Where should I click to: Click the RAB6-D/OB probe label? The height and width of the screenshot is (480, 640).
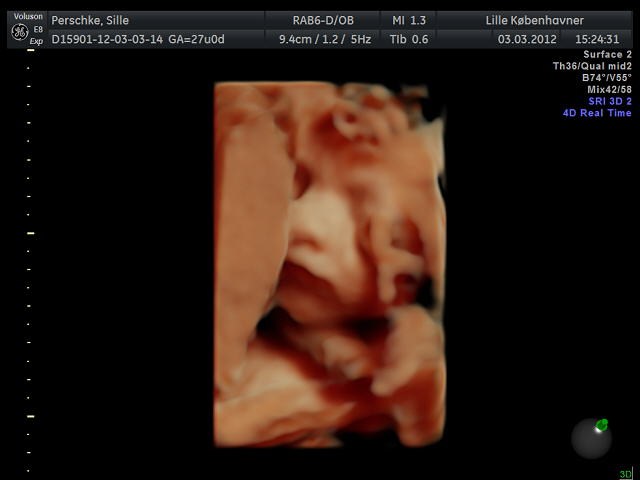[323, 20]
